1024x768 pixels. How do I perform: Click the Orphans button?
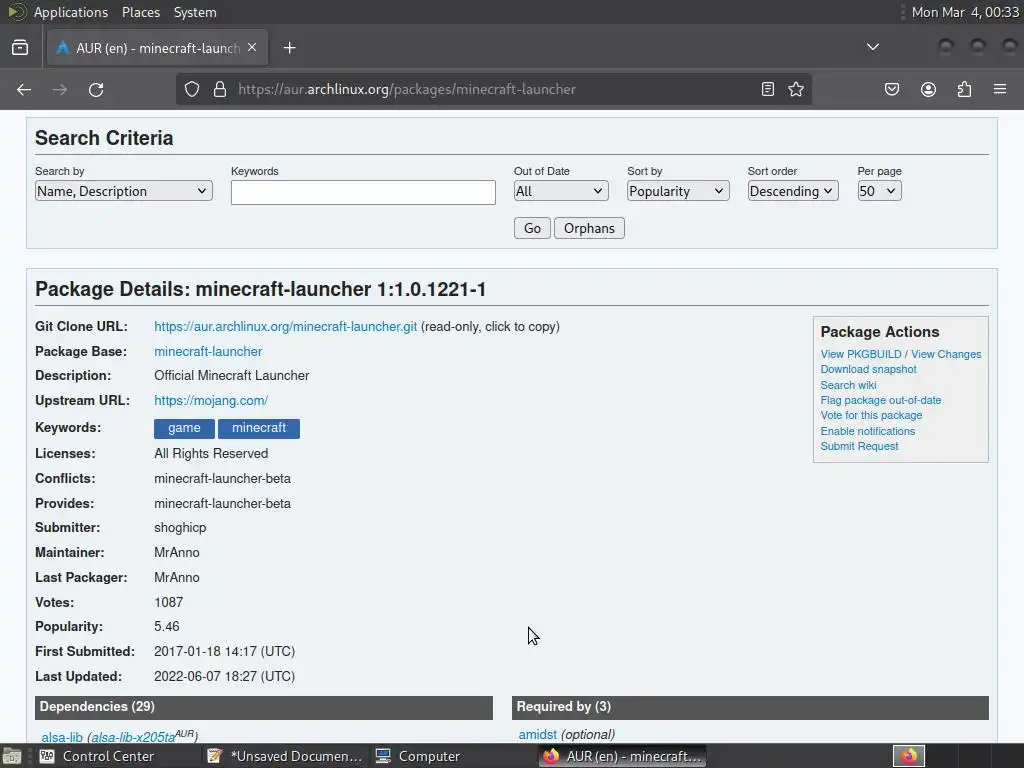(x=589, y=228)
